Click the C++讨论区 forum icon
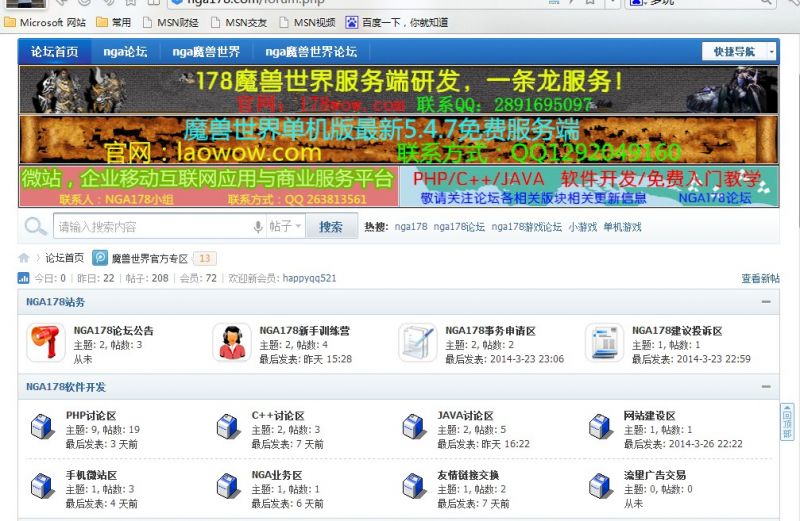 228,427
